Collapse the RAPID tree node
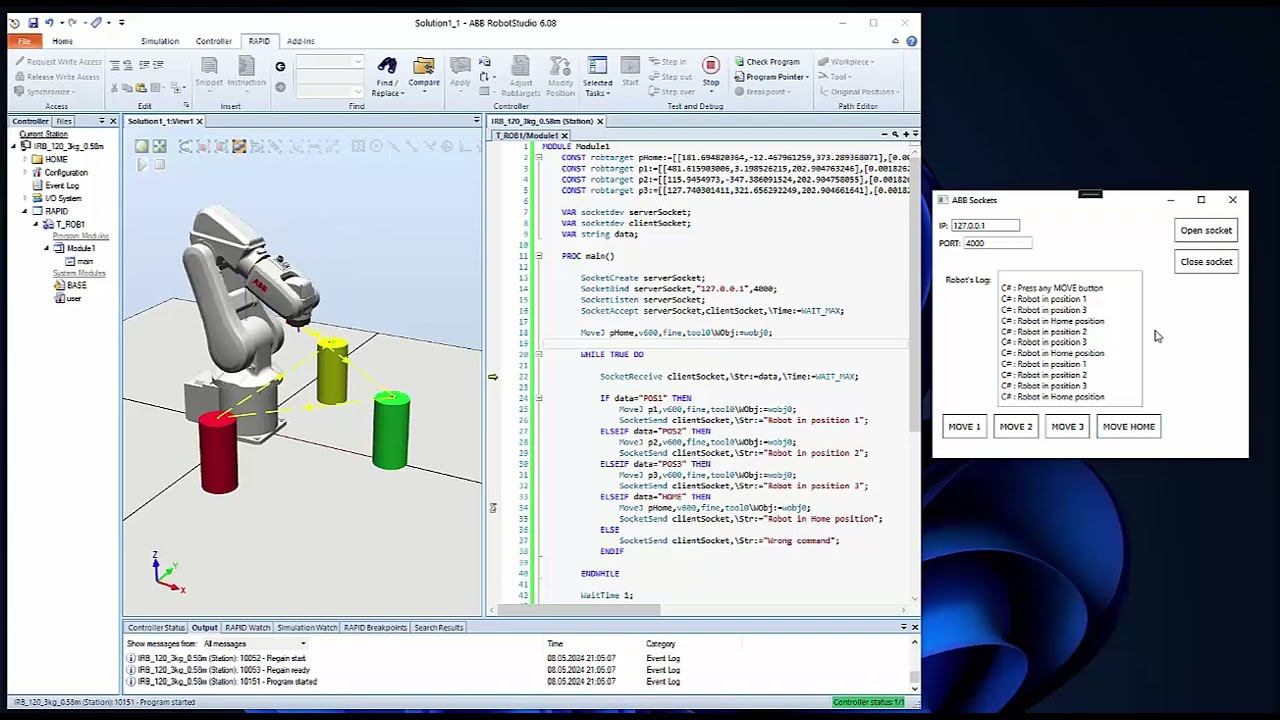Image resolution: width=1280 pixels, height=720 pixels. pyautogui.click(x=25, y=211)
